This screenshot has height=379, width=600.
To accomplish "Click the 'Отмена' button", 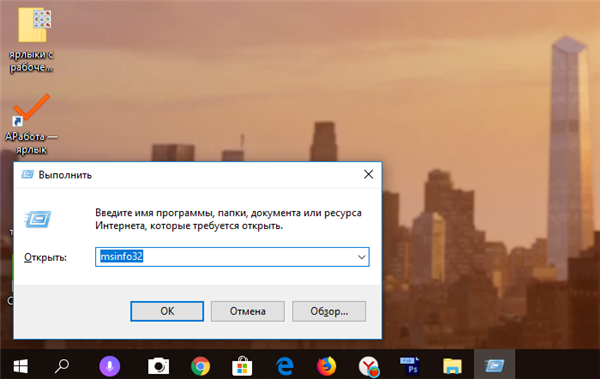I will [248, 311].
